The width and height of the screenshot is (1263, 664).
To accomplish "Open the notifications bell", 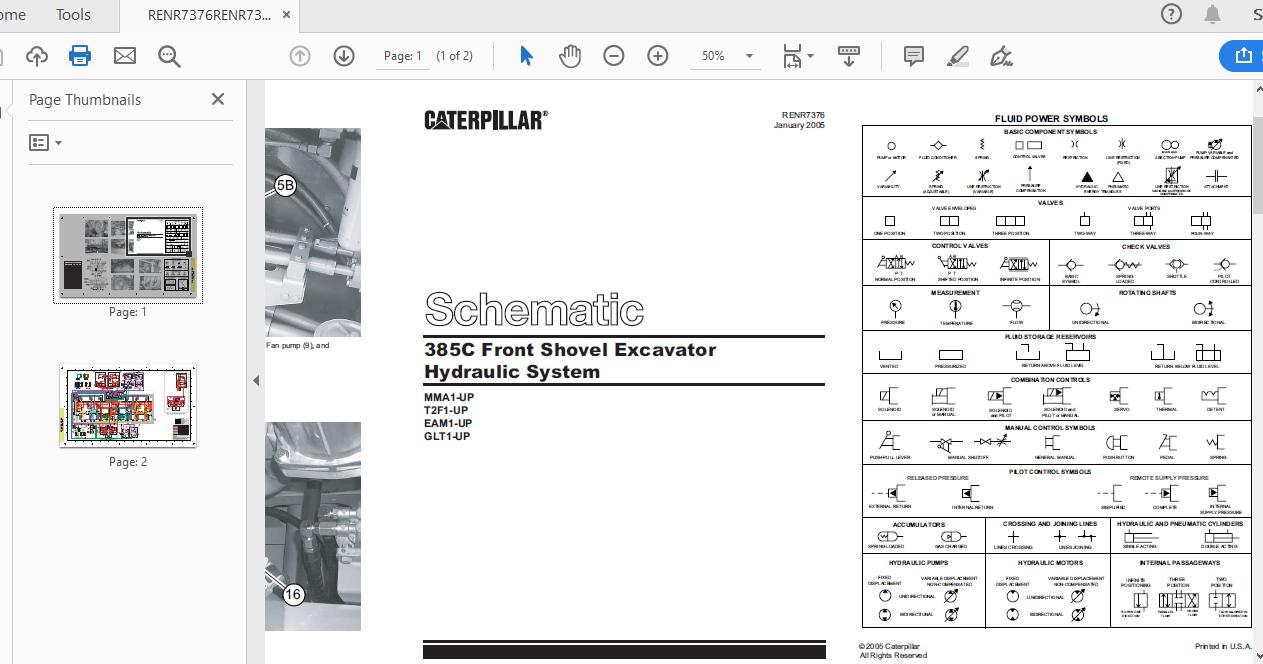I will coord(1212,14).
